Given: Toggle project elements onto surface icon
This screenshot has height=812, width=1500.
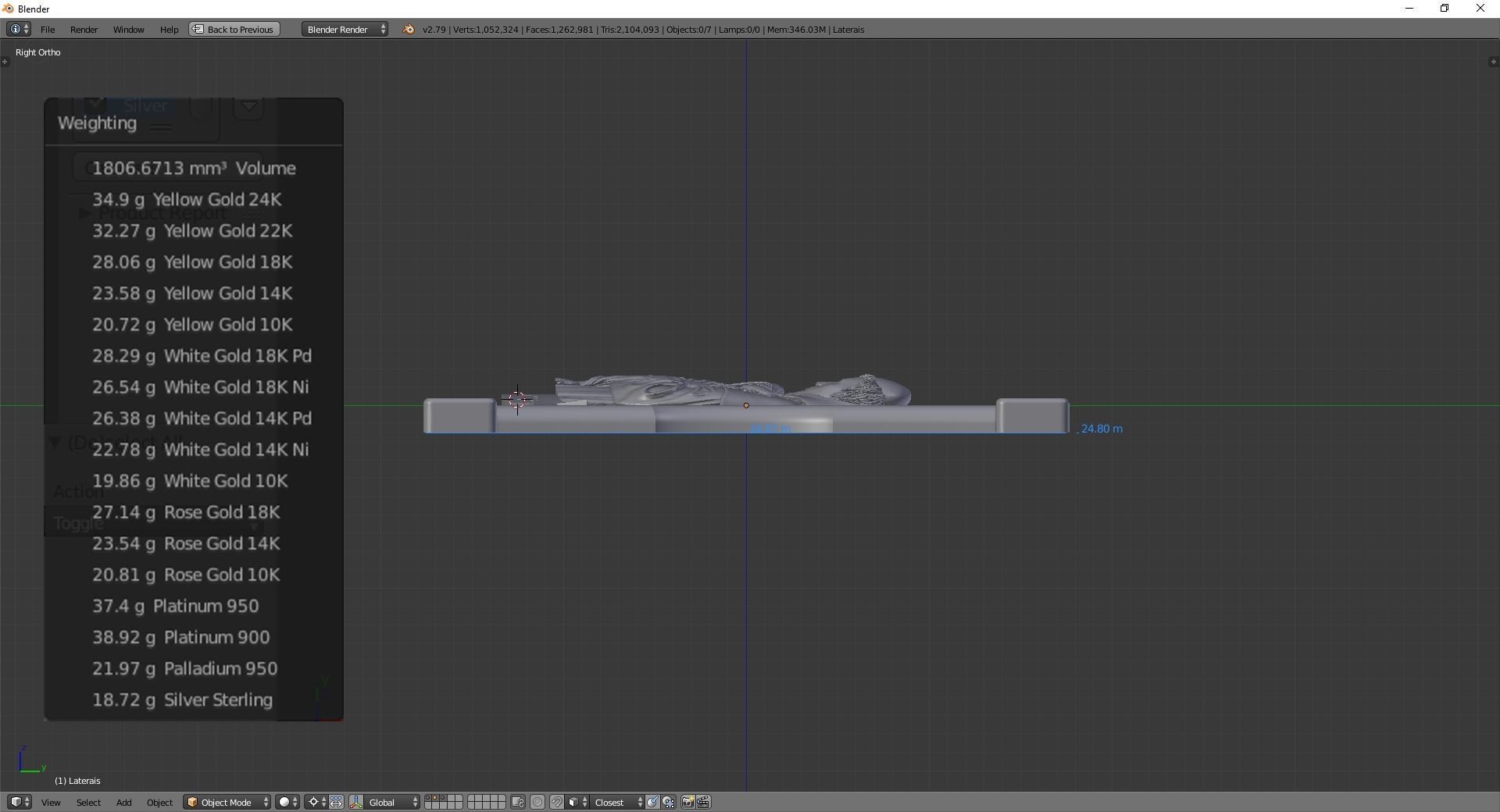Looking at the screenshot, I should click(x=668, y=803).
